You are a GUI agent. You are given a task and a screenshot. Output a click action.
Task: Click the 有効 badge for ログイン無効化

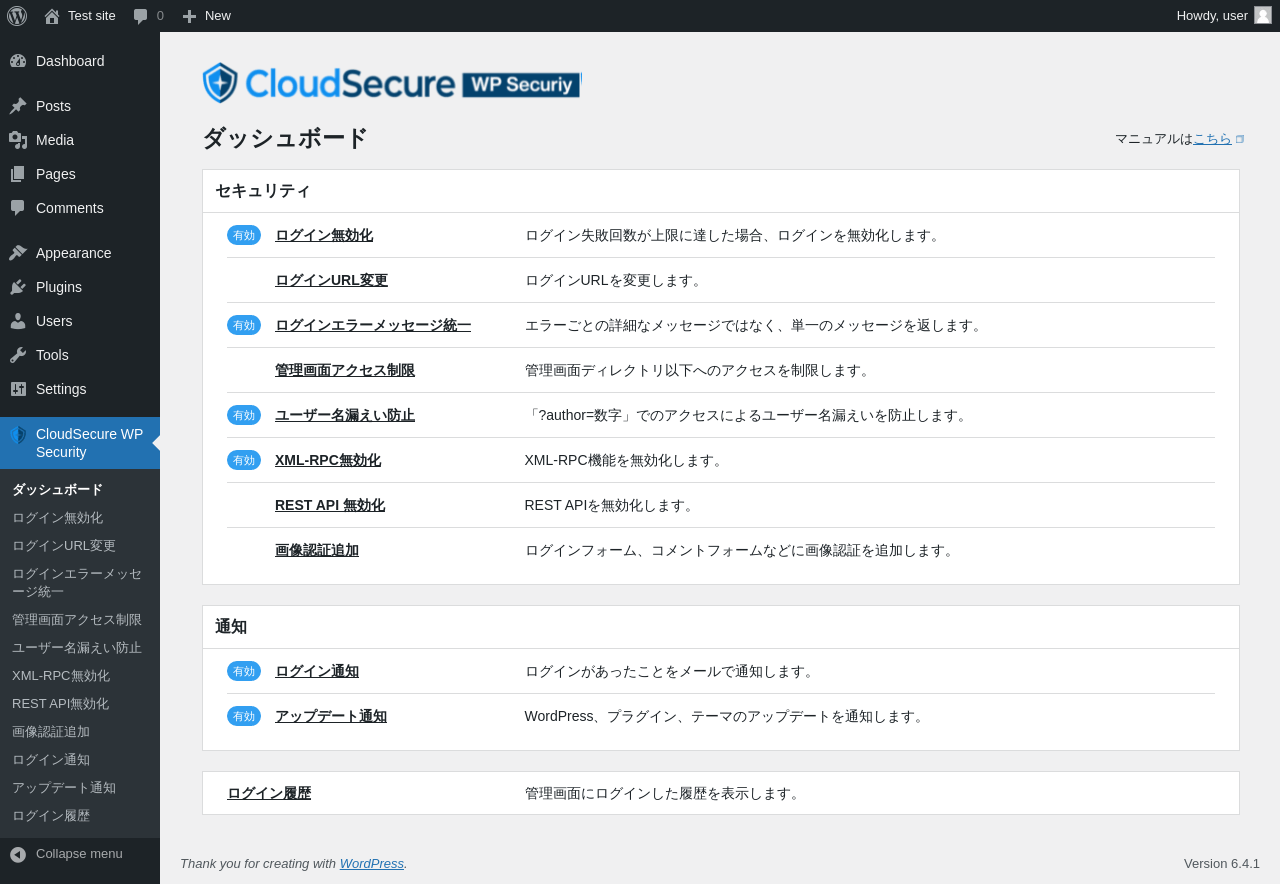[244, 235]
